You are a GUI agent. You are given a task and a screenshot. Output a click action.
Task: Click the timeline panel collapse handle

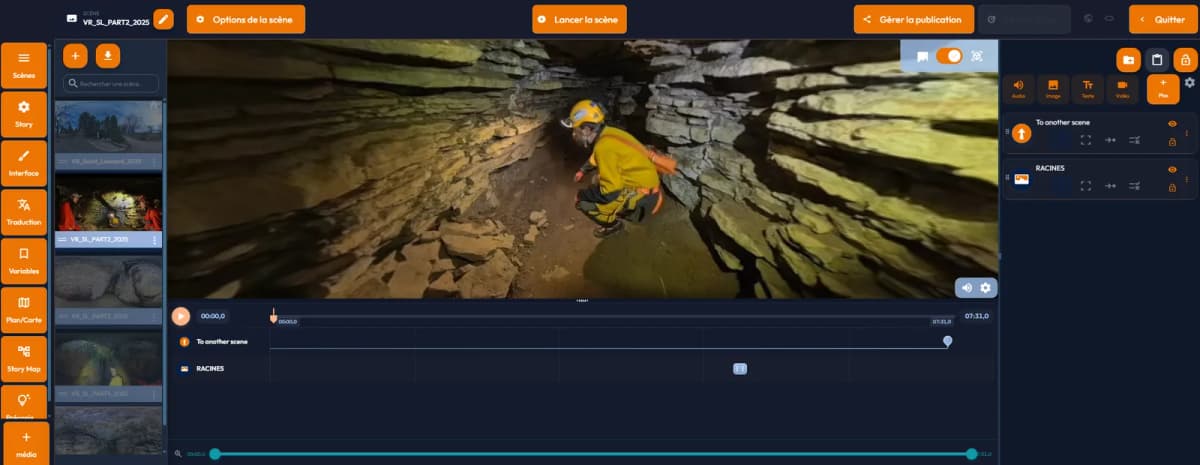[582, 300]
